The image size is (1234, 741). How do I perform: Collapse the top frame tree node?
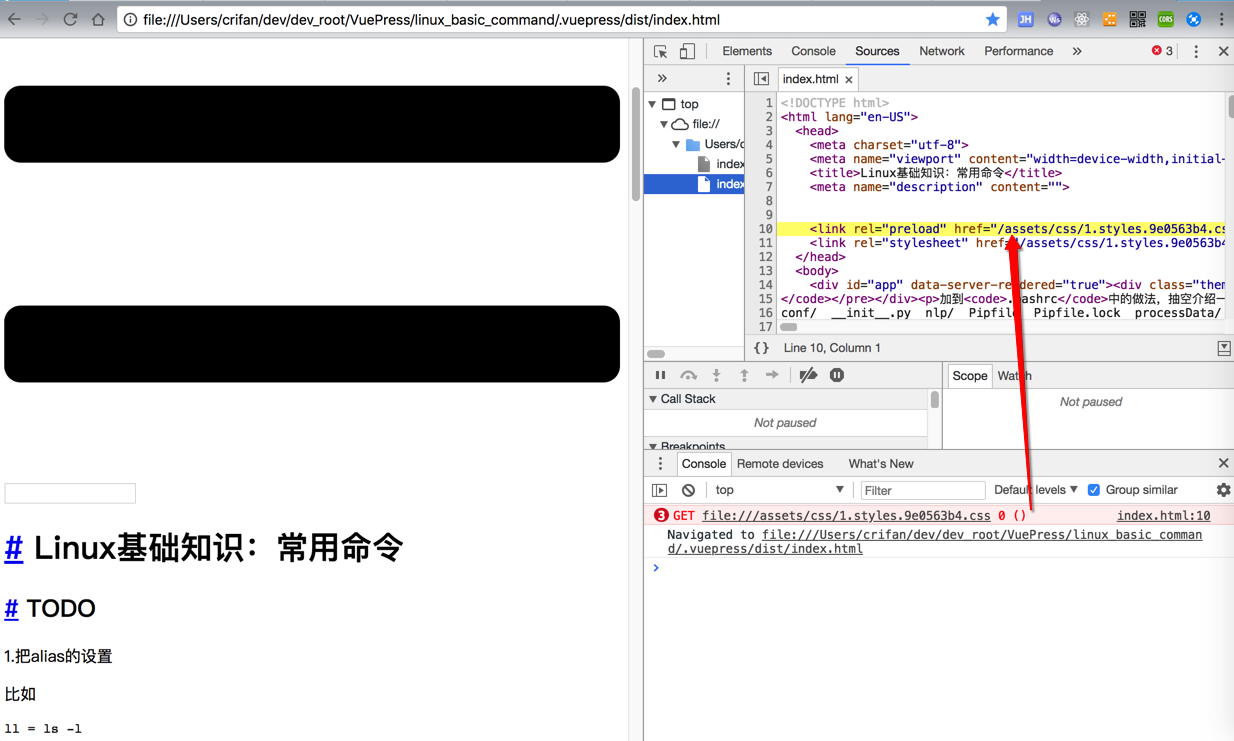[x=653, y=104]
